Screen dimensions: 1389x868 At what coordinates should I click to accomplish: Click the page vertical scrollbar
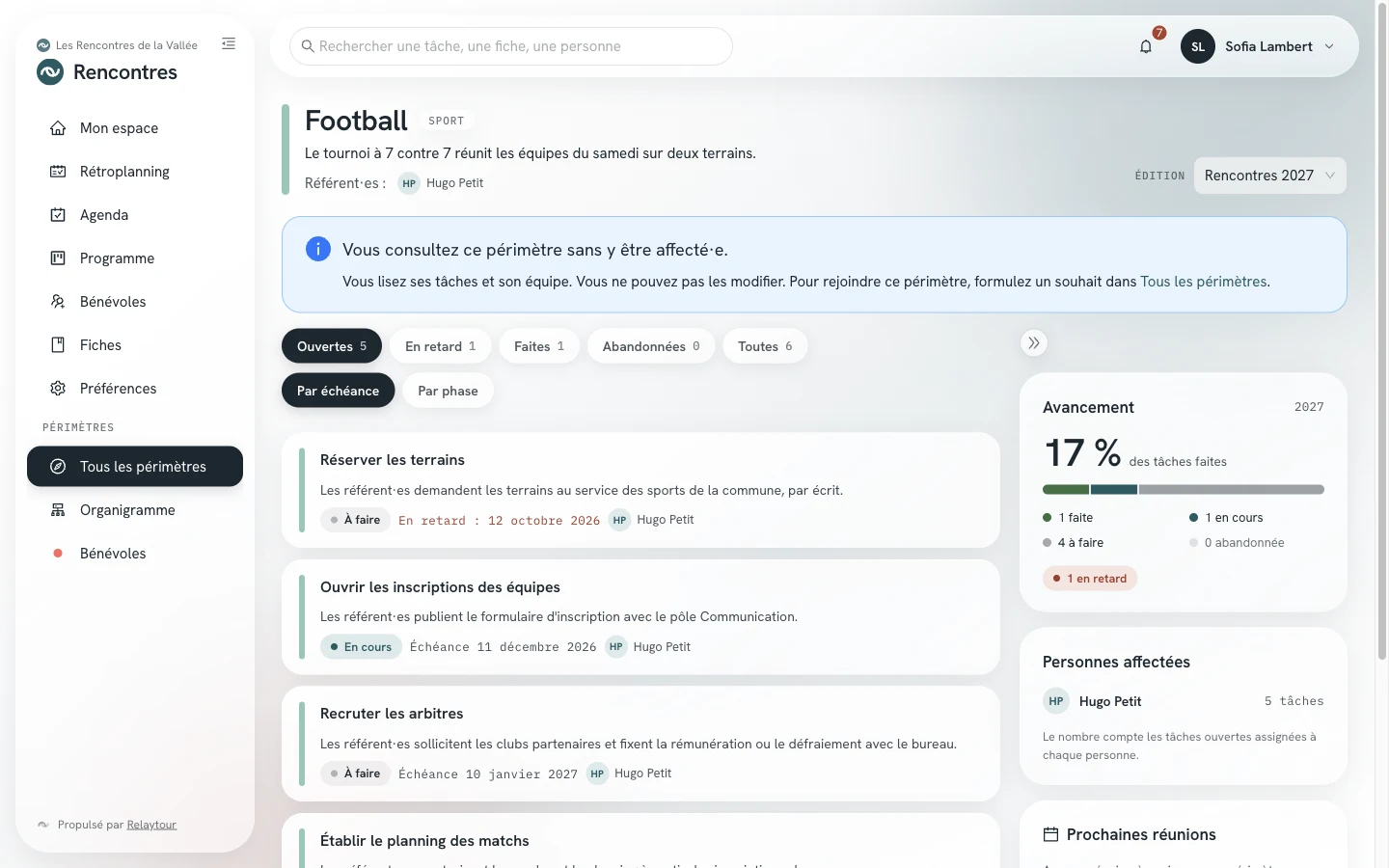pyautogui.click(x=1382, y=333)
